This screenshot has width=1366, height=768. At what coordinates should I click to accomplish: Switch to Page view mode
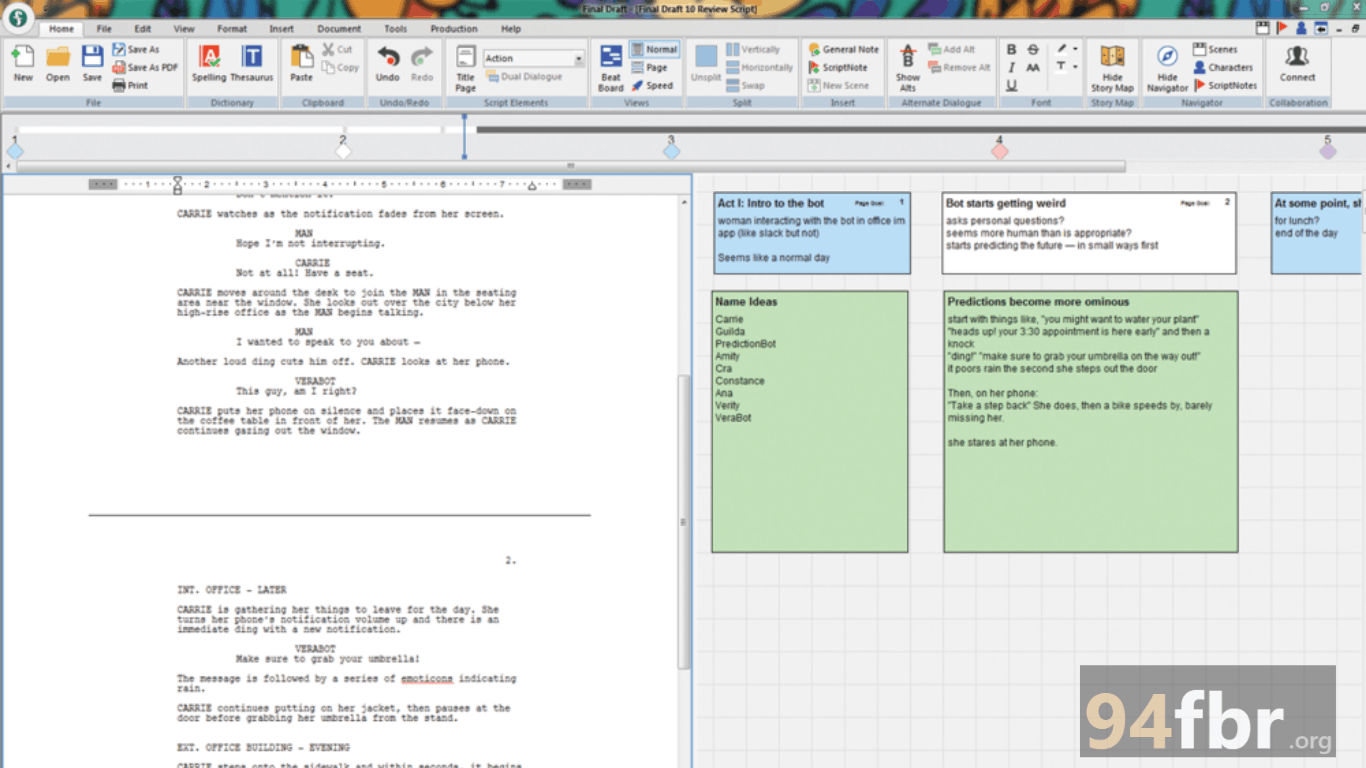(x=650, y=67)
